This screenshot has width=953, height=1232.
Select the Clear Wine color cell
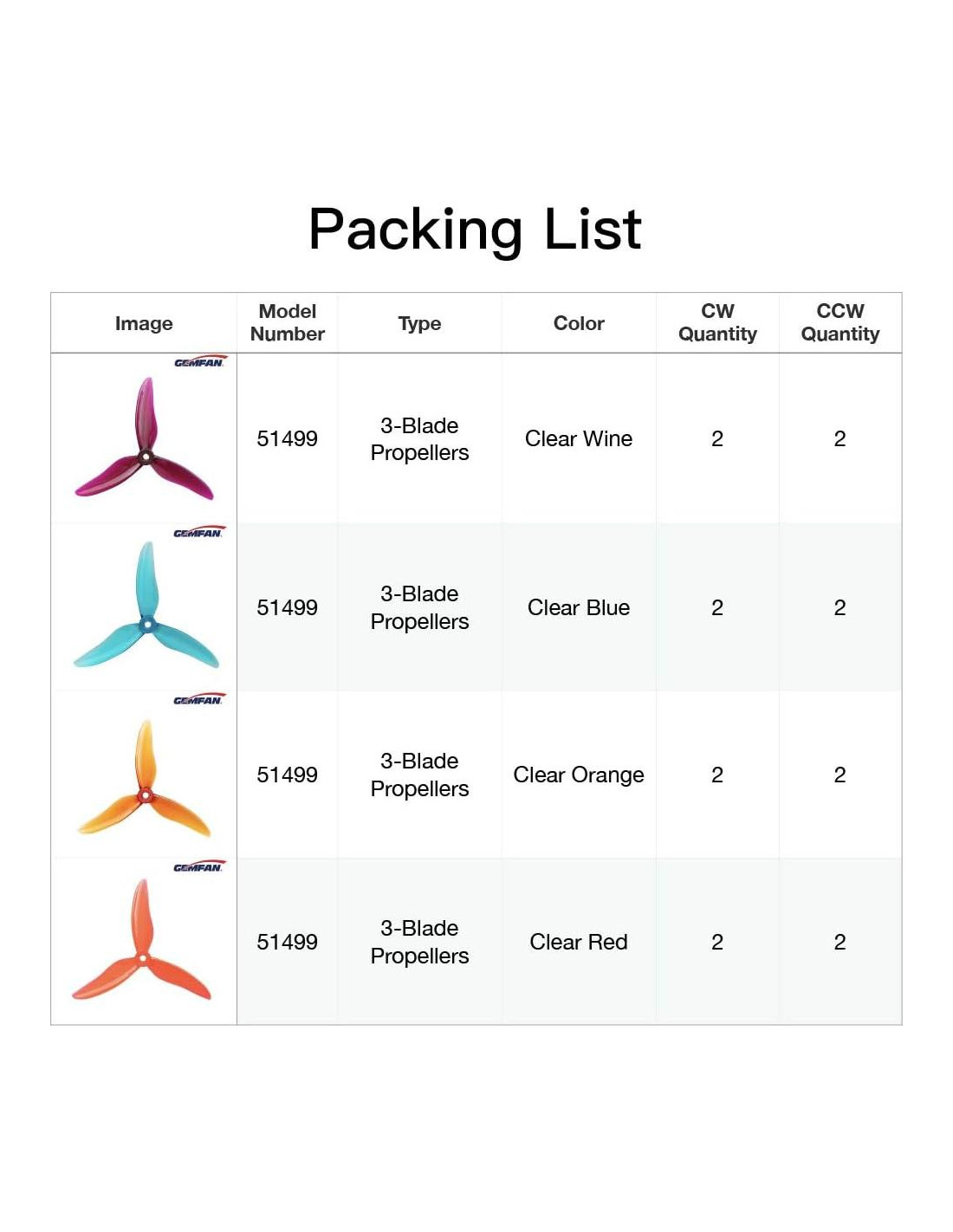click(x=579, y=439)
